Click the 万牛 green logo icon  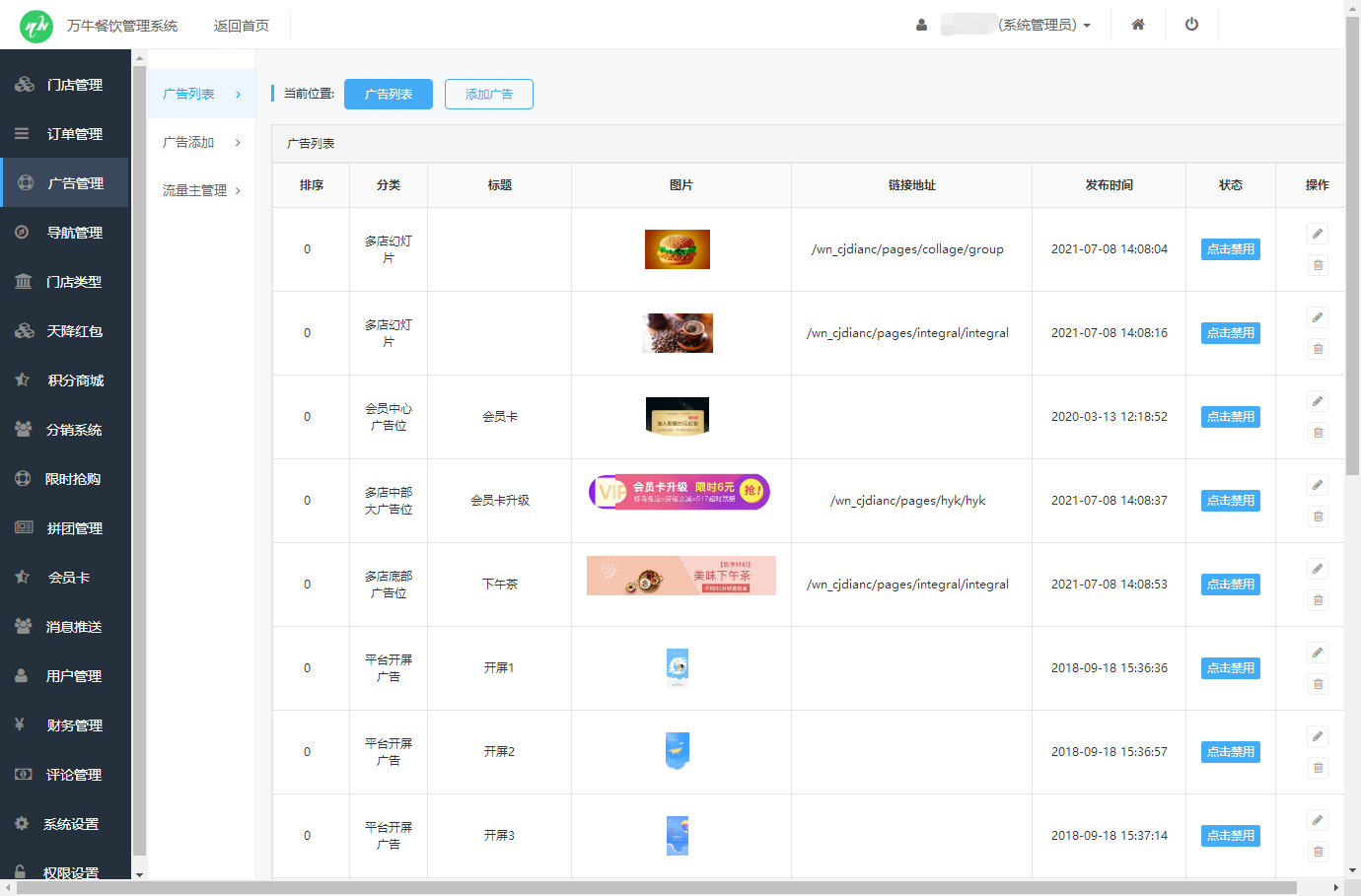pos(36,26)
